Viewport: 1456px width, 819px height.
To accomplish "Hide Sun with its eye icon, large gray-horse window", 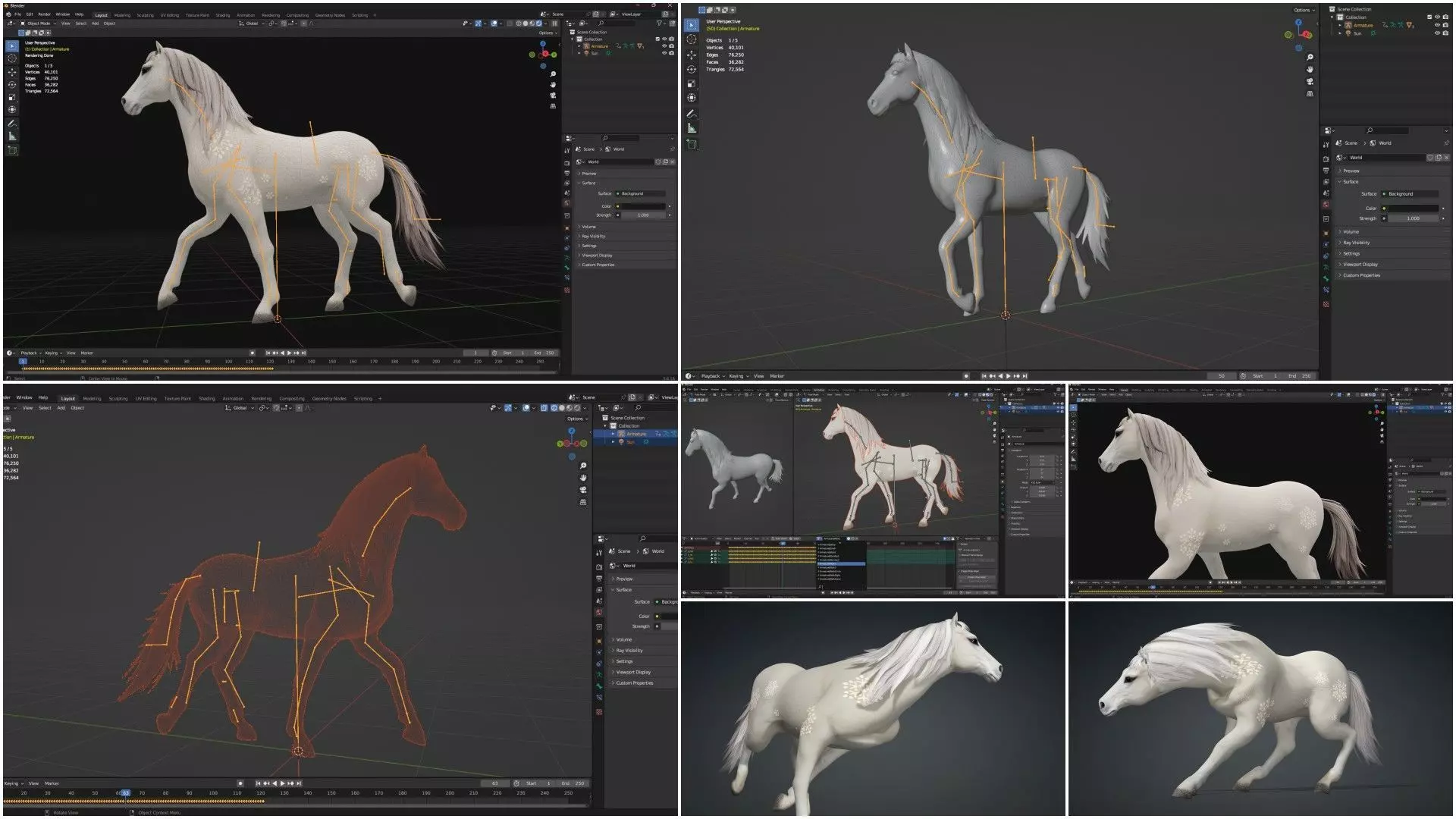I will tap(1436, 33).
